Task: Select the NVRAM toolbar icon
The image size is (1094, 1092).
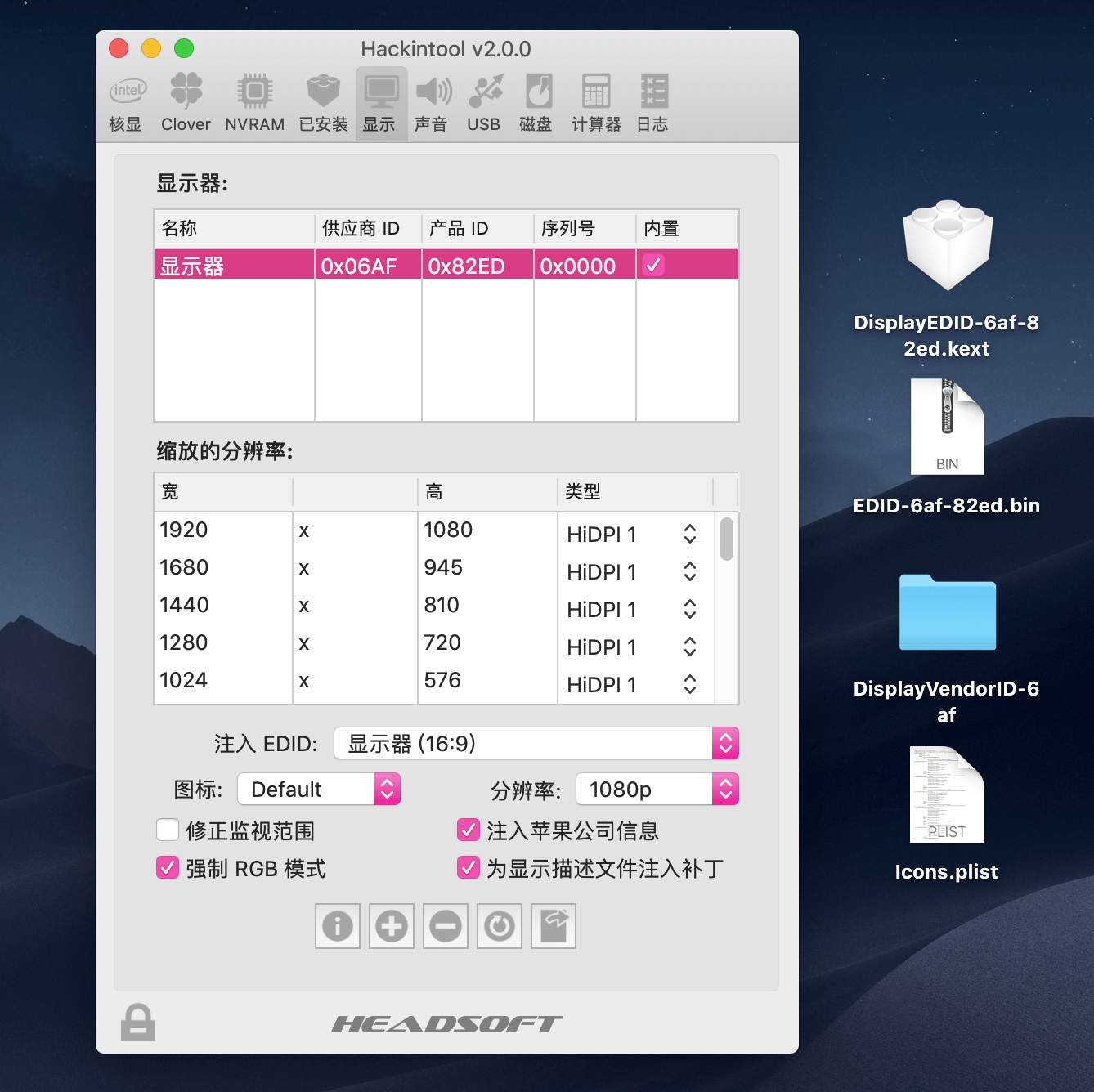Action: pos(254,100)
